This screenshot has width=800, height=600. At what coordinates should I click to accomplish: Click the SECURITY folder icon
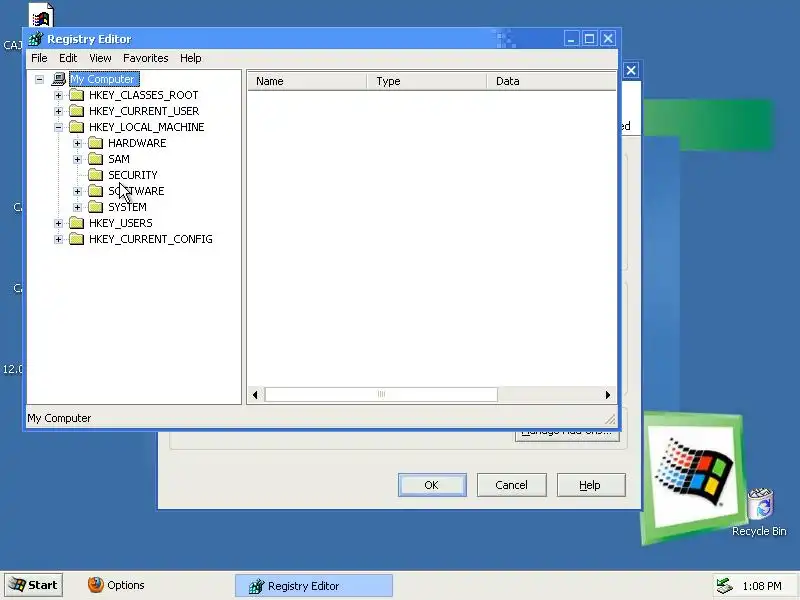pyautogui.click(x=95, y=175)
